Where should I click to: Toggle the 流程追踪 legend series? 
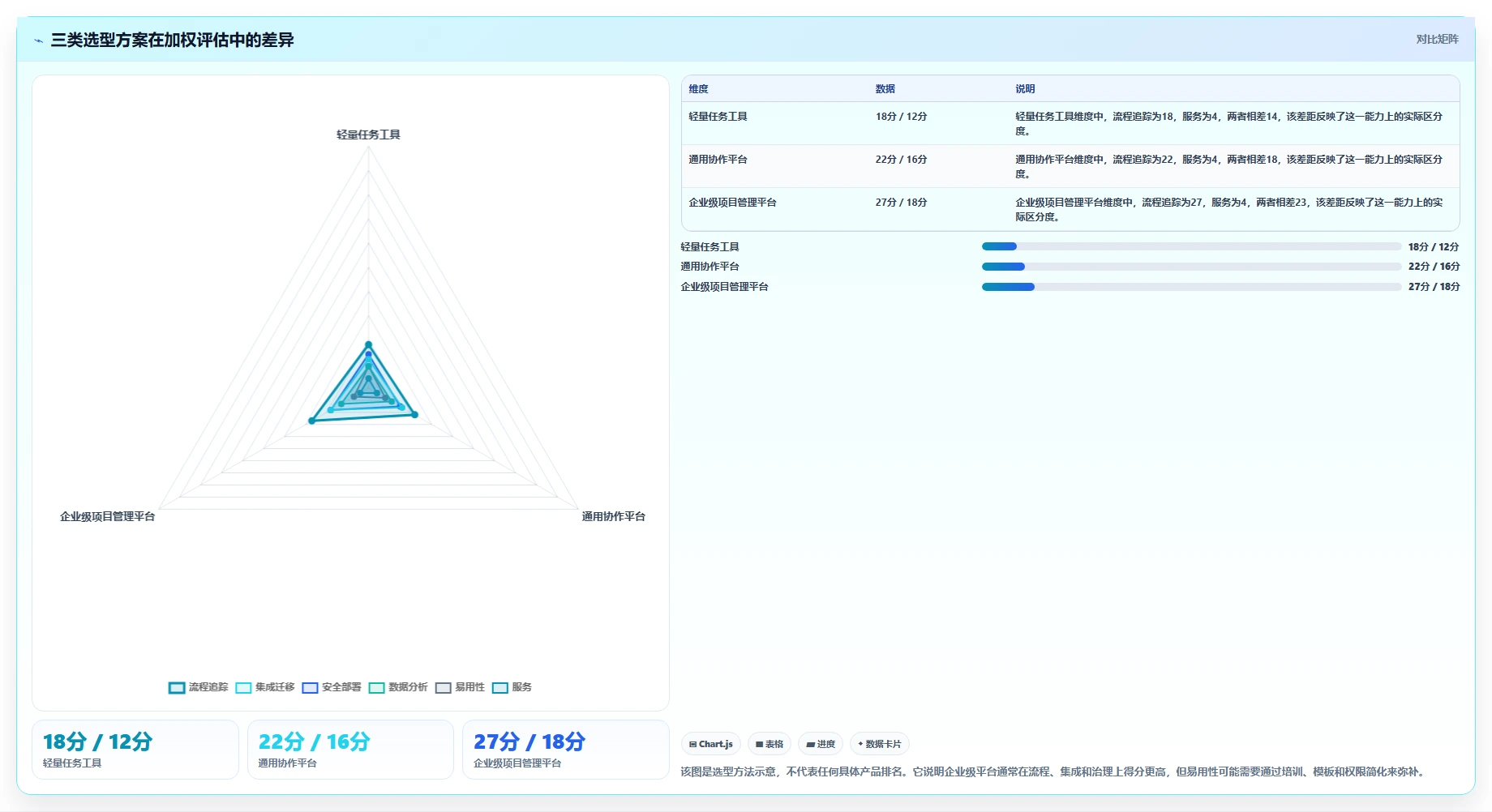199,687
